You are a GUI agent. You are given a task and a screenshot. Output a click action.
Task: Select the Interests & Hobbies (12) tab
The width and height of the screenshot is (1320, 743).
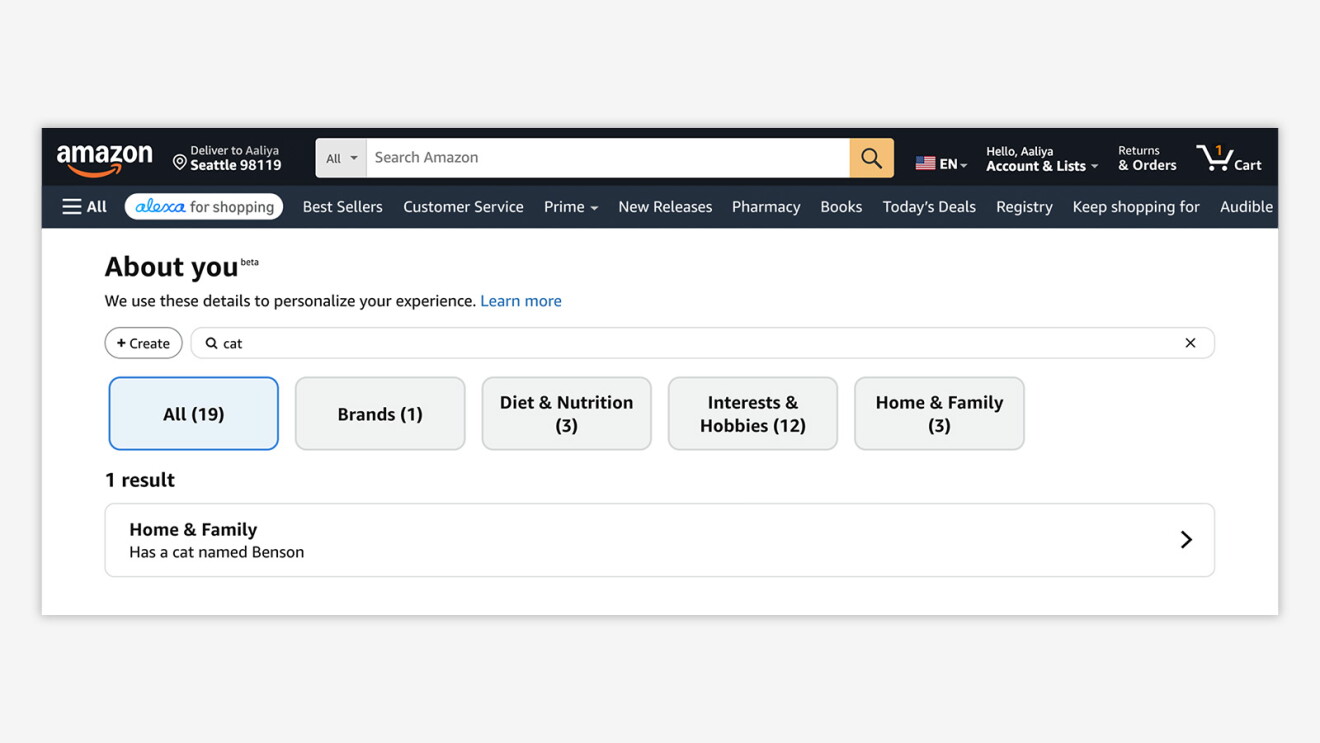[753, 414]
